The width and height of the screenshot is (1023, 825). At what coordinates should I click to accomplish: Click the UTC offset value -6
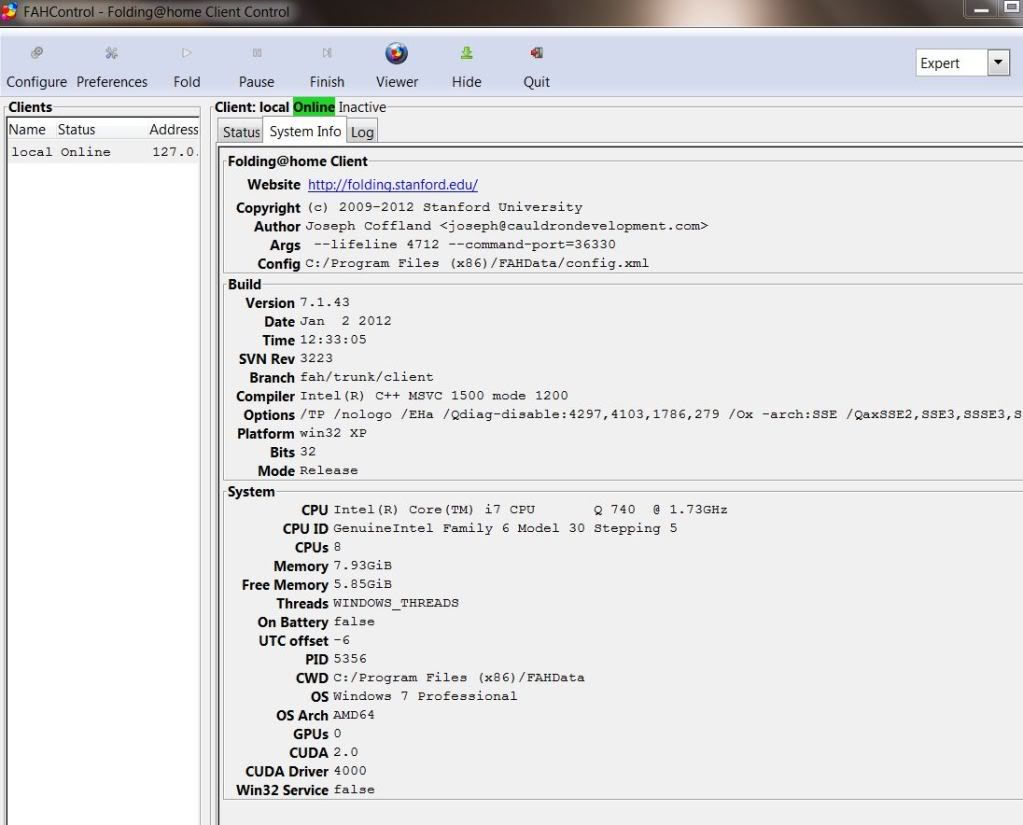tap(341, 640)
